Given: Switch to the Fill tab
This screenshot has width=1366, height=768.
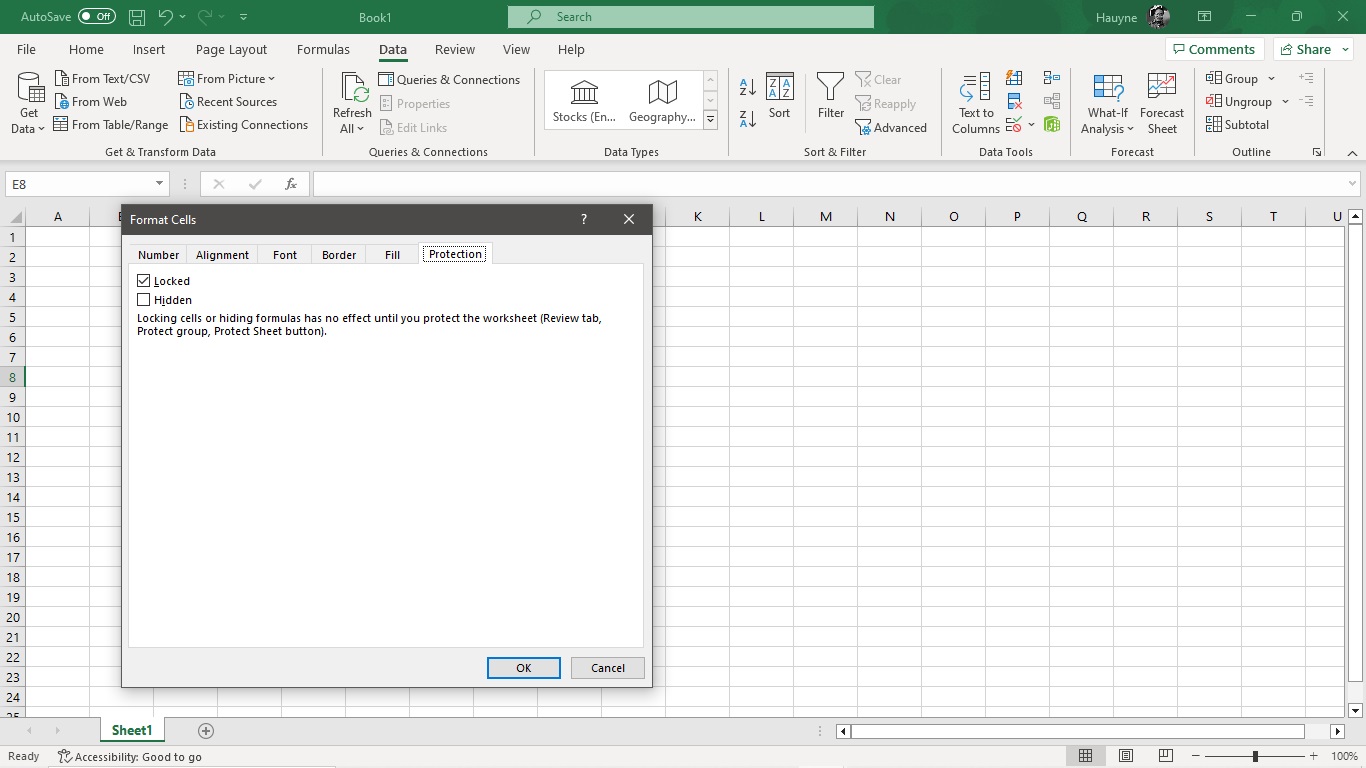Looking at the screenshot, I should click(x=392, y=254).
